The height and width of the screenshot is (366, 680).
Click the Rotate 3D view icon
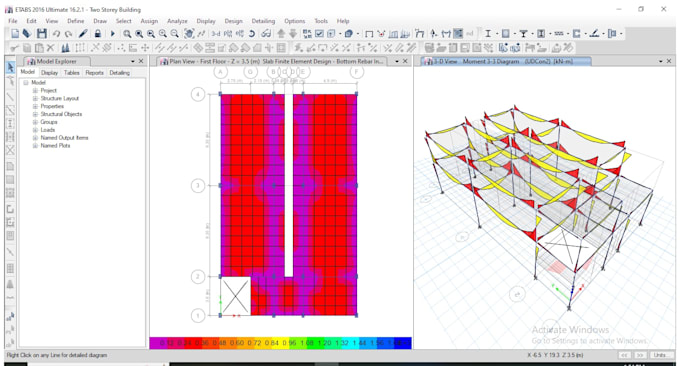coord(252,34)
